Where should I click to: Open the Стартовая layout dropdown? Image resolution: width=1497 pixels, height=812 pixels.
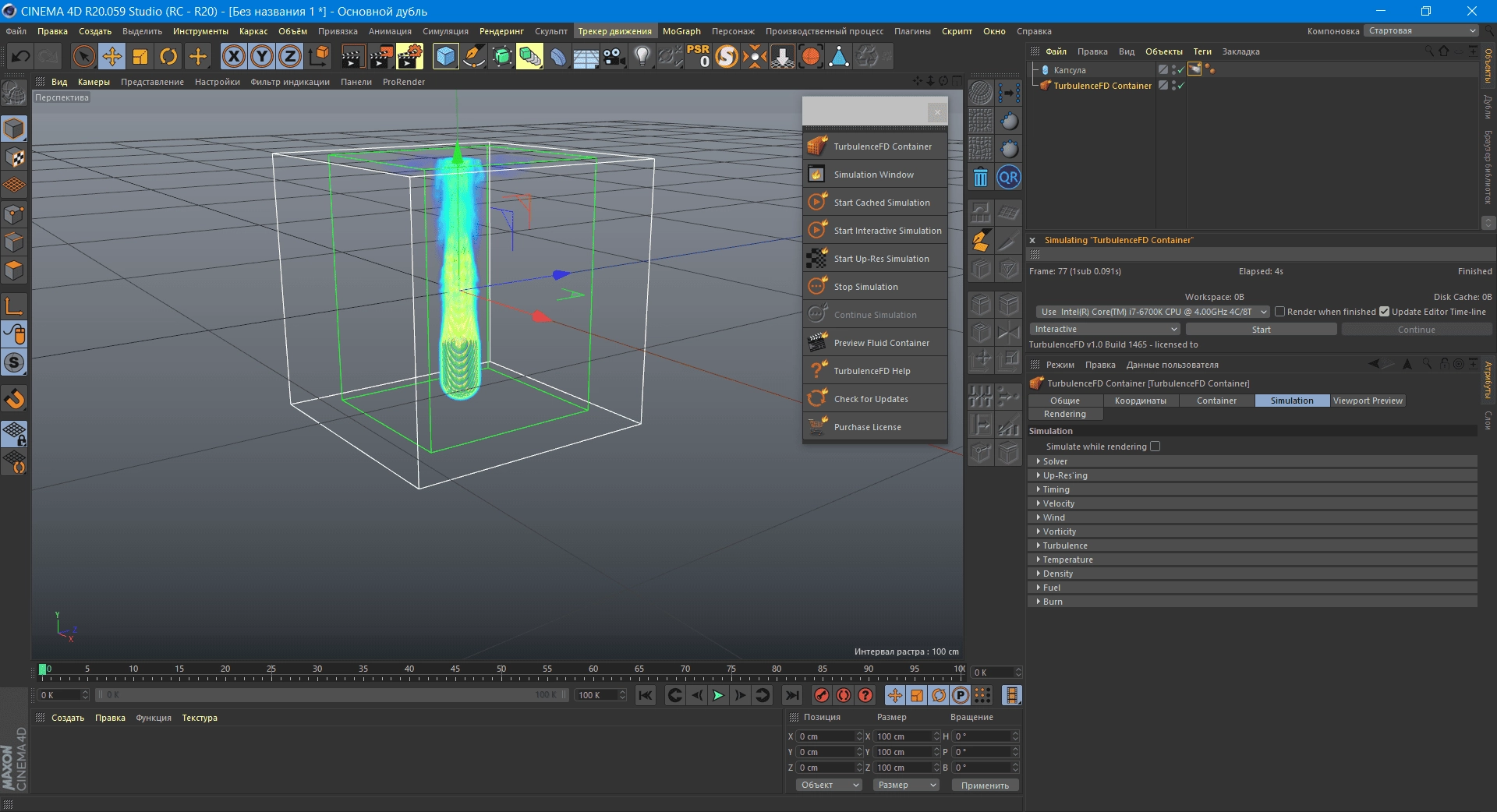[x=1421, y=31]
